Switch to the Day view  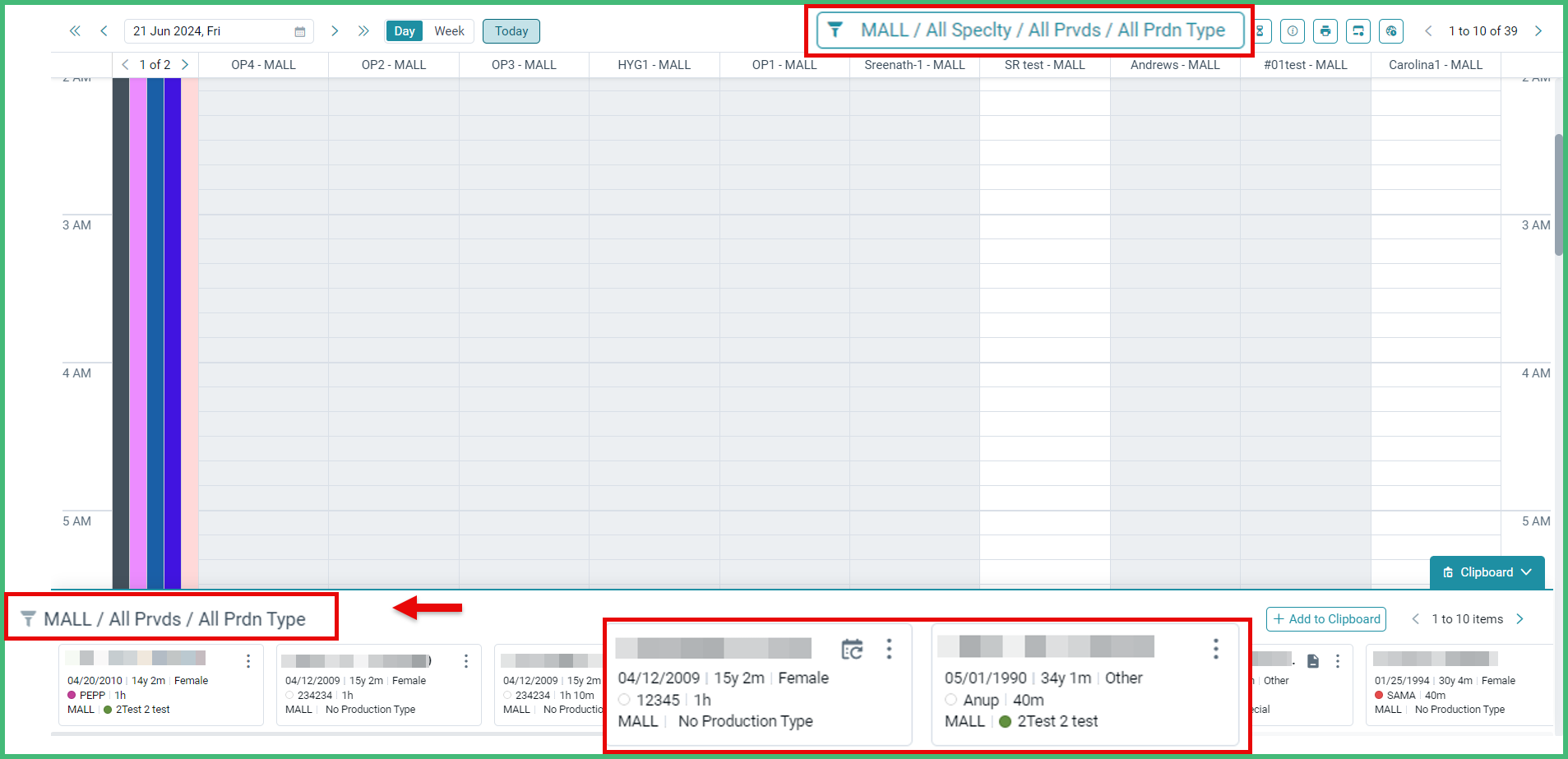[404, 30]
